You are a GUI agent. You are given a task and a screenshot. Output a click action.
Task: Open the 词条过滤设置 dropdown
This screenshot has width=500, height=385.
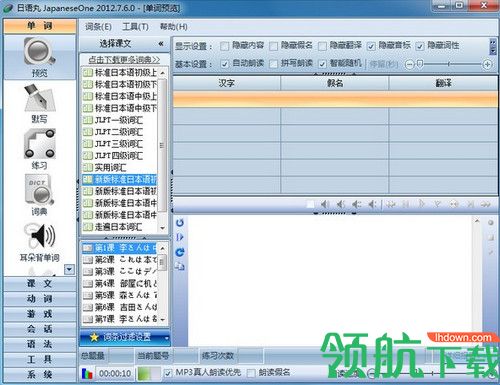pos(167,338)
